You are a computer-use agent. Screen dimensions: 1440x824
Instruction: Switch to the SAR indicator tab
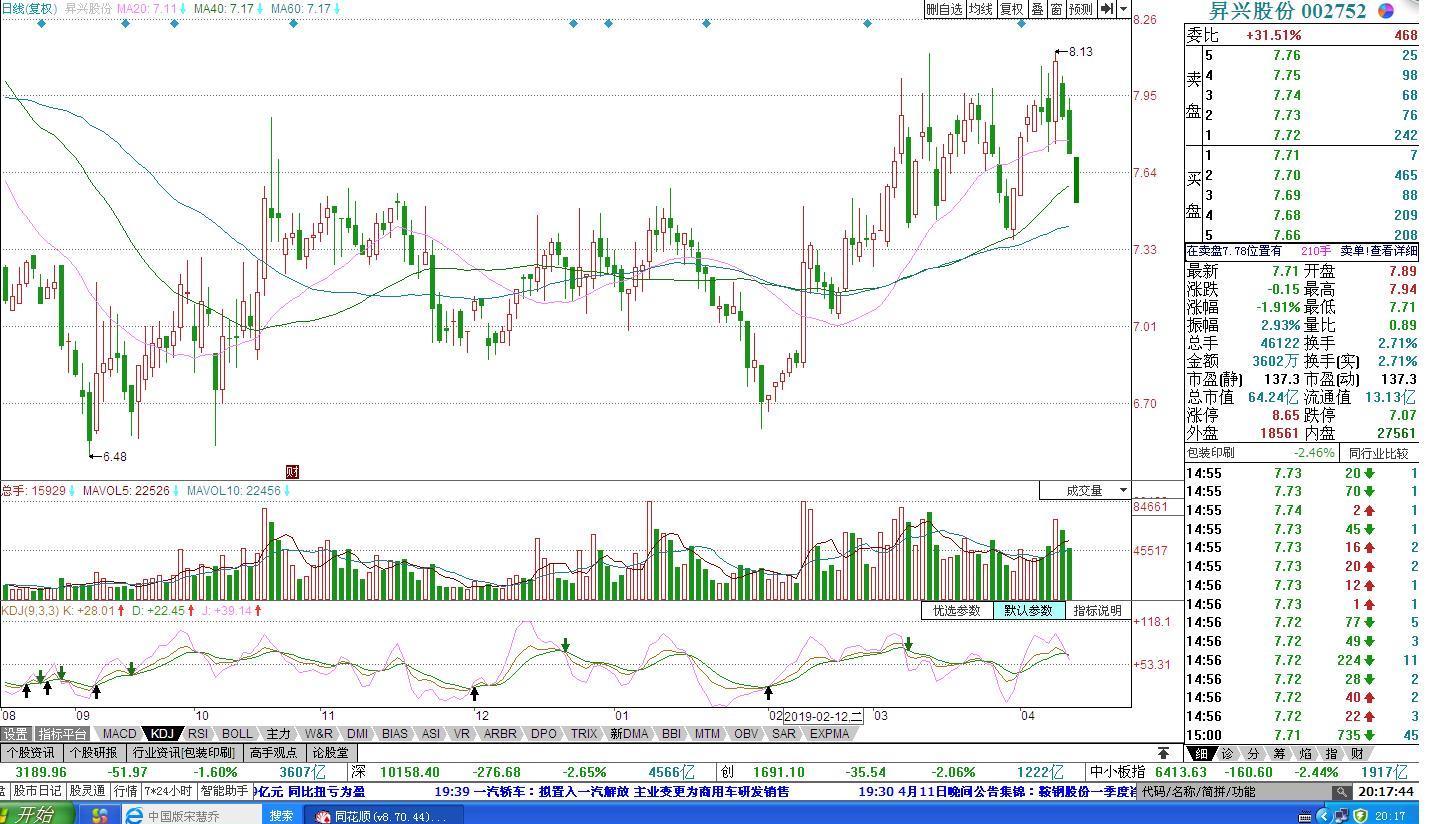pos(784,734)
